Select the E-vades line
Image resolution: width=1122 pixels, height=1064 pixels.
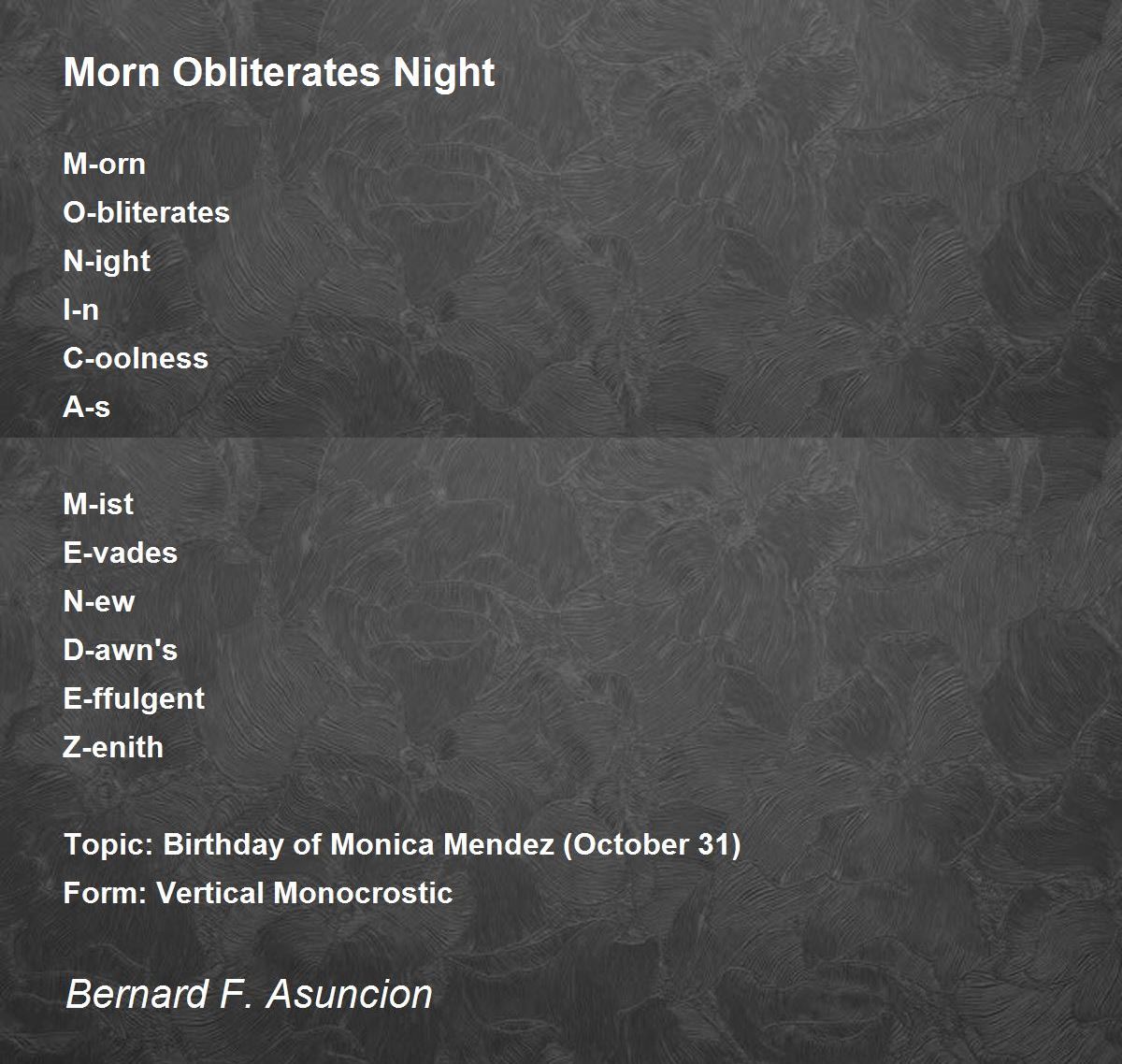120,554
